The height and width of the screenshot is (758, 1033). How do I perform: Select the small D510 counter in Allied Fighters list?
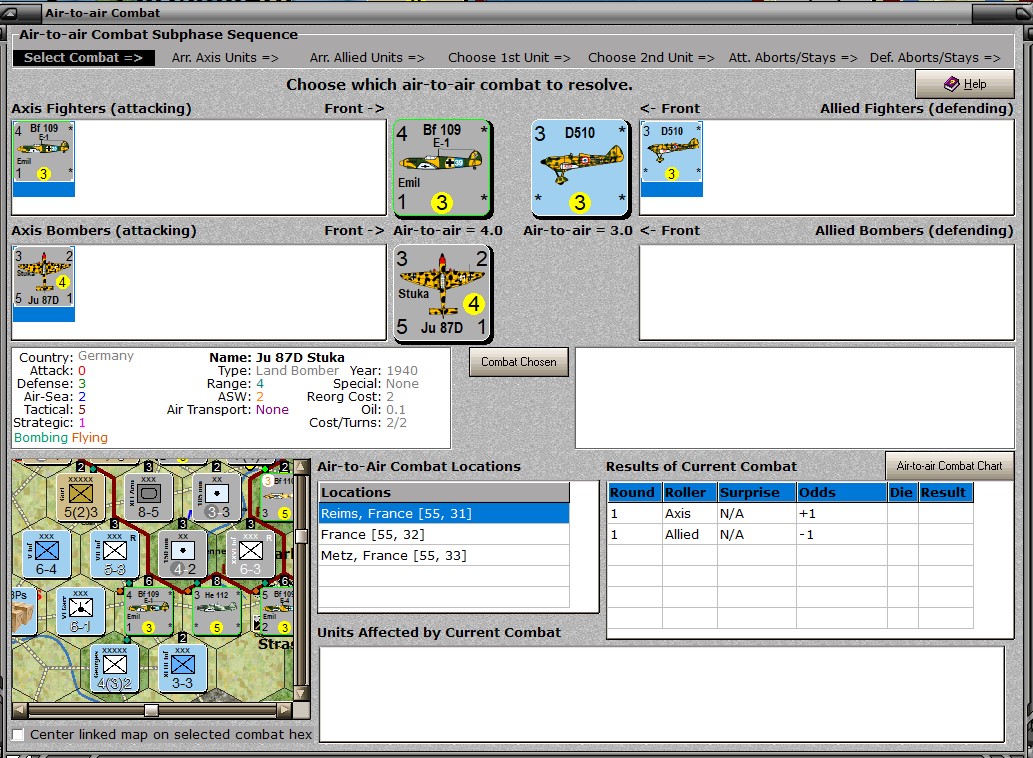point(672,151)
